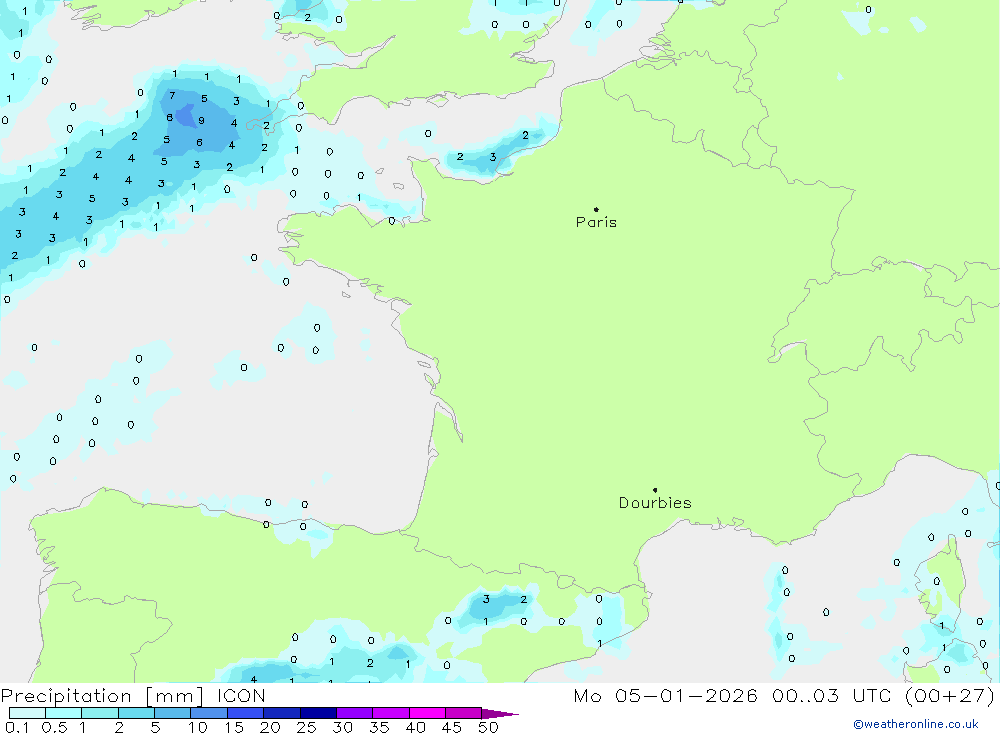Pick the 1–2 mm legend swatch

pos(99,713)
